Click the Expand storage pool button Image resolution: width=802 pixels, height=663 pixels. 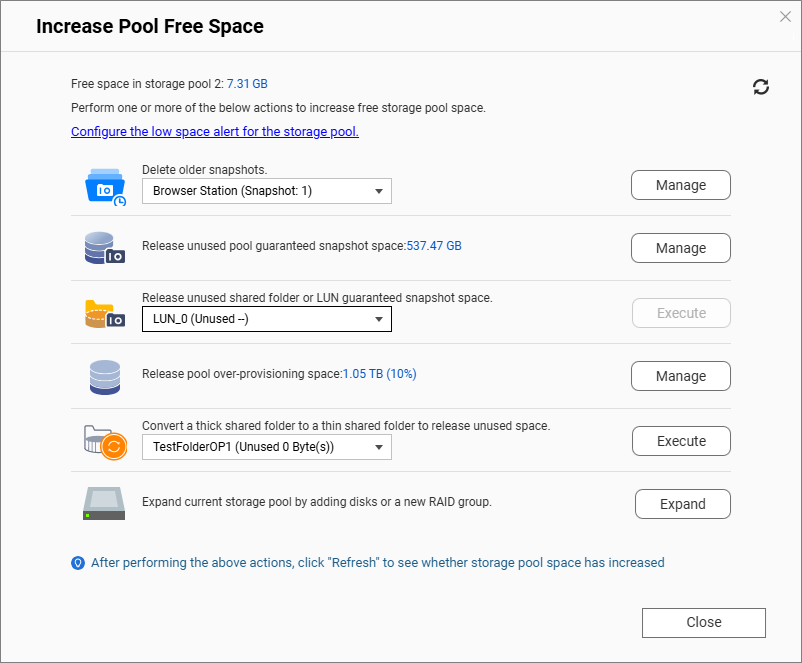683,504
